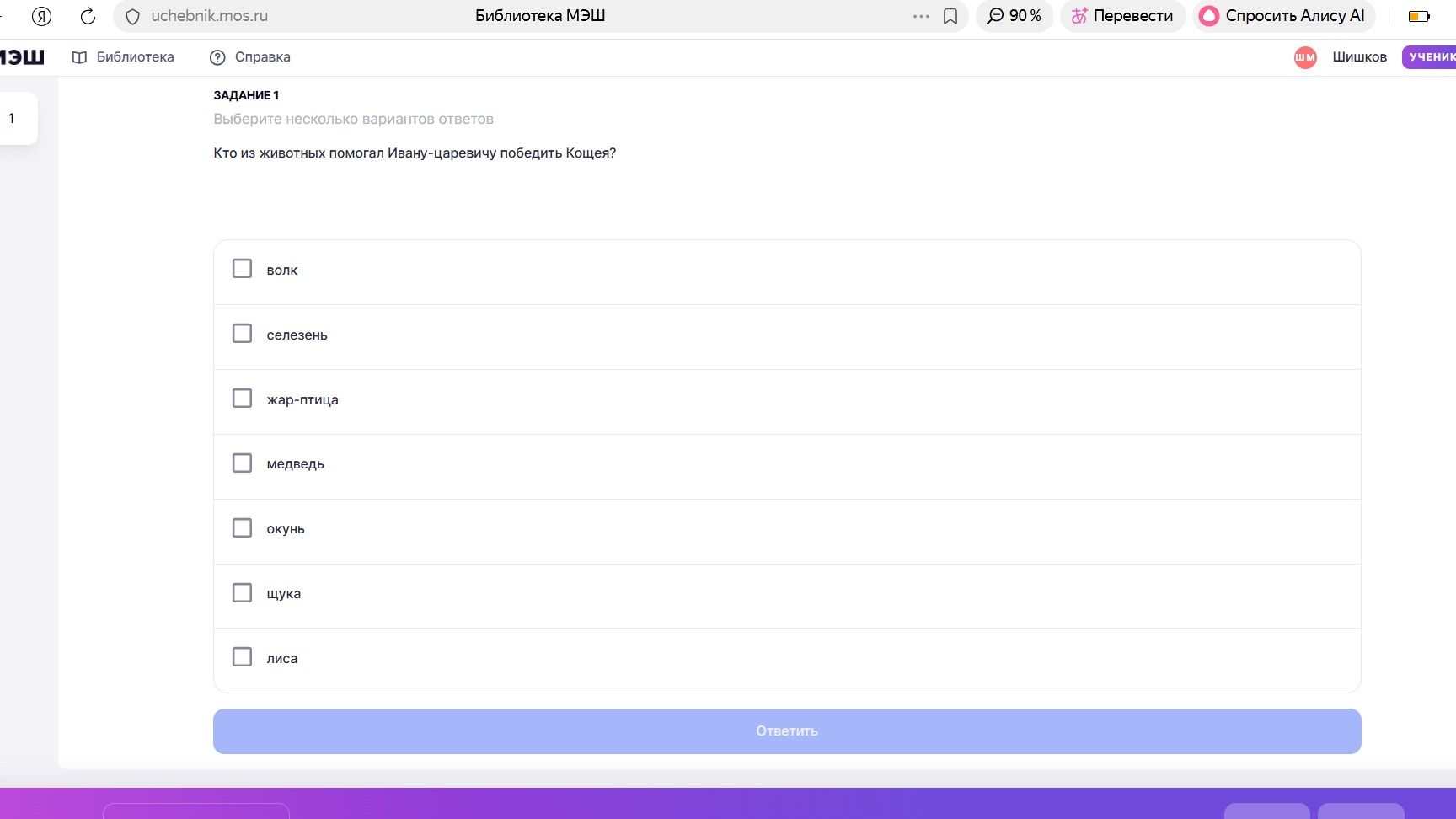Screen dimensions: 1456x819
Task: Click the 90% zoom indicator
Action: (x=1014, y=16)
